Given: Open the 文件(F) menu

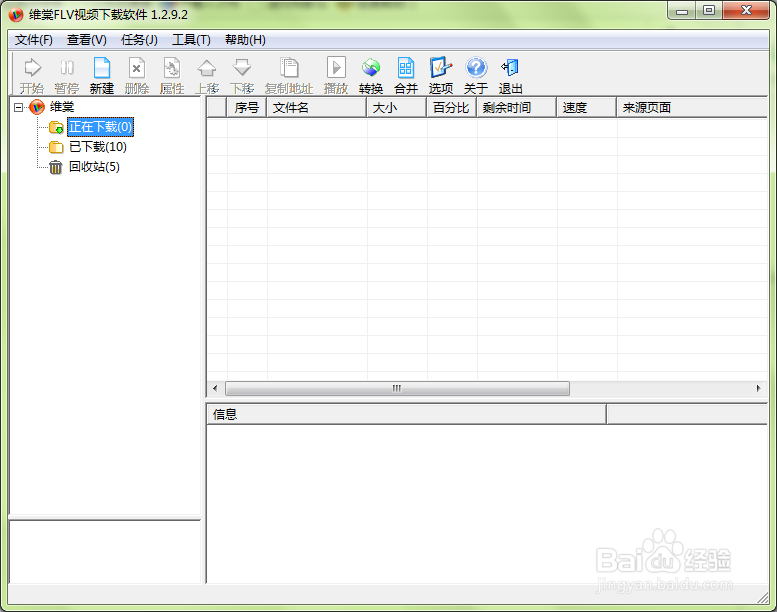Looking at the screenshot, I should pos(34,40).
